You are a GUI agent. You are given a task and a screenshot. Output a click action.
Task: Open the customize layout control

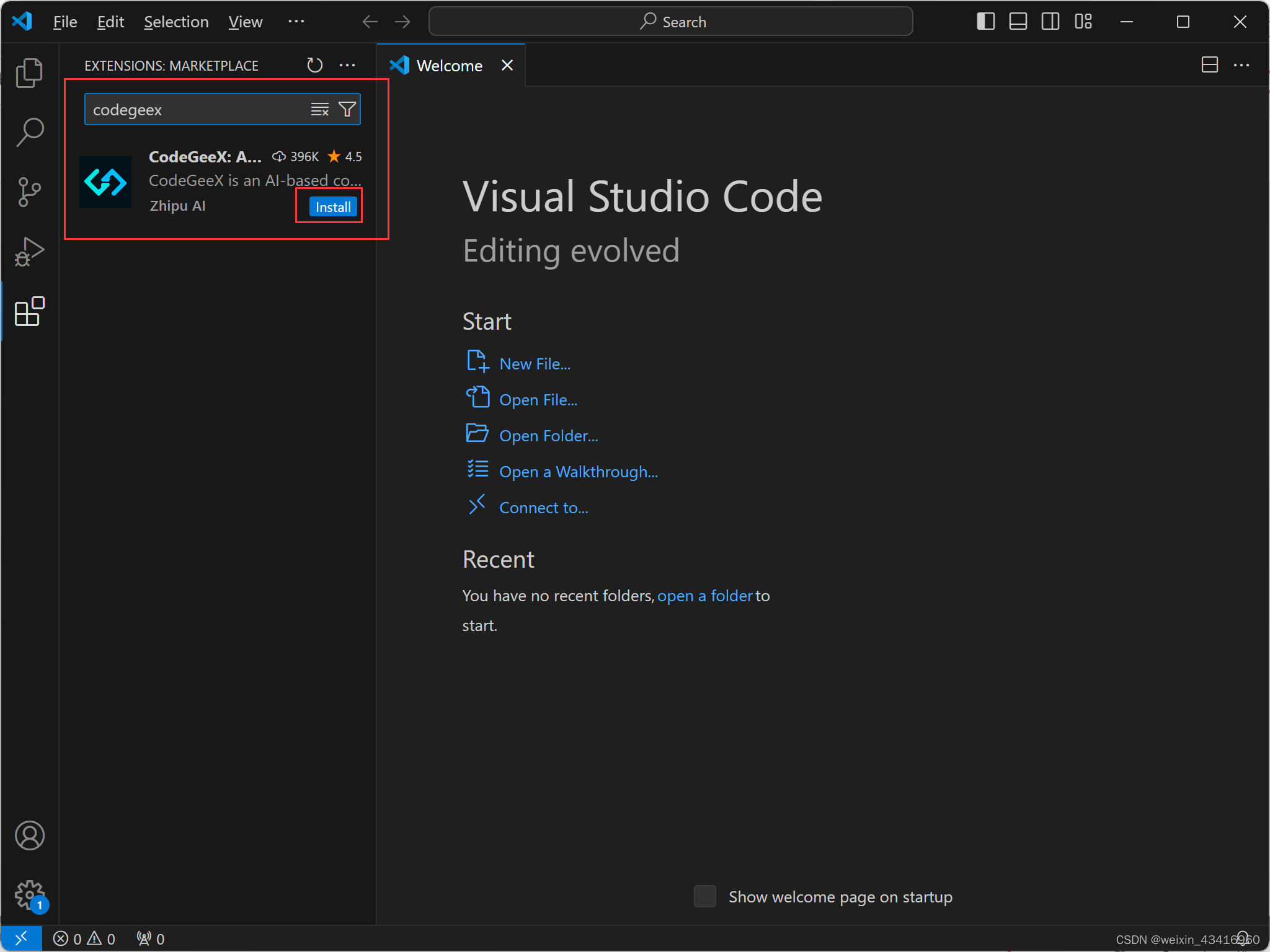click(x=1083, y=22)
